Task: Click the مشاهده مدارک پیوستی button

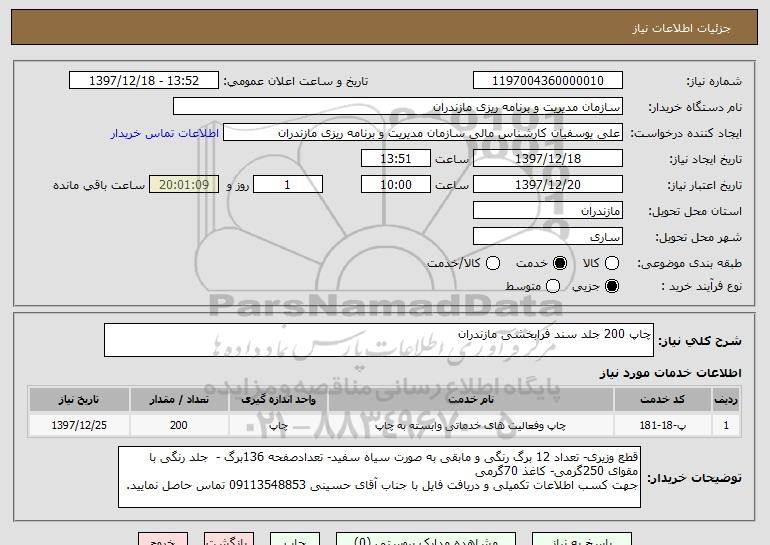Action: coord(426,539)
